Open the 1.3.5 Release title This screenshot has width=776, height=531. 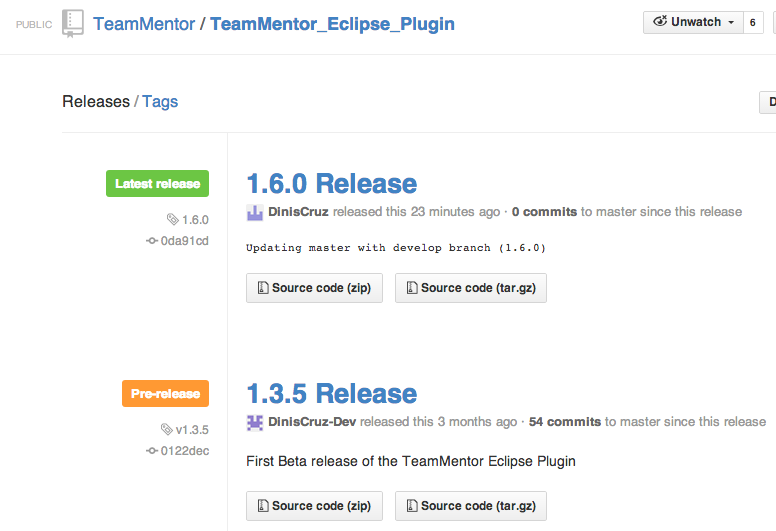pyautogui.click(x=331, y=394)
